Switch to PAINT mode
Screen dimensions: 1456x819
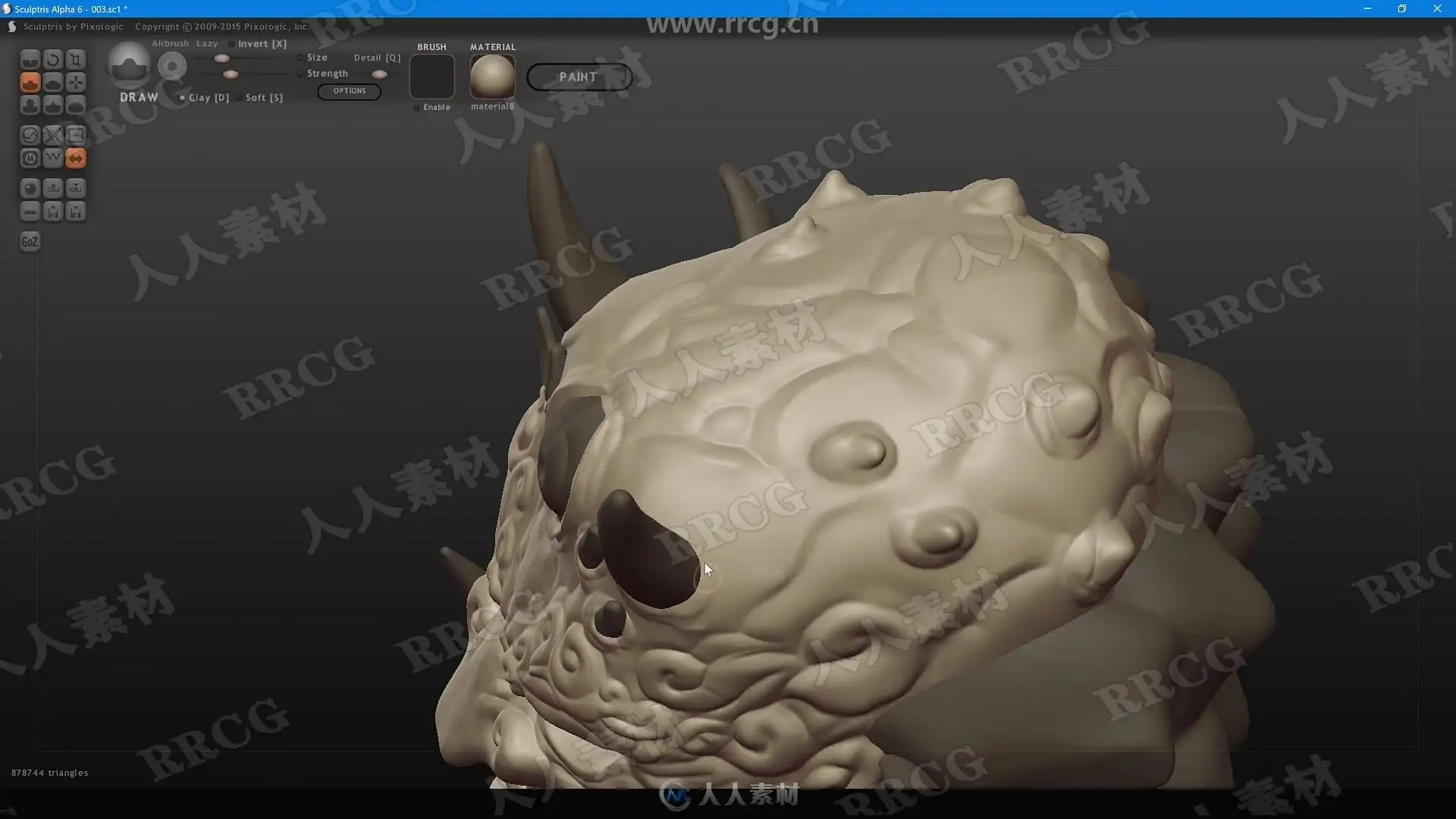click(579, 77)
